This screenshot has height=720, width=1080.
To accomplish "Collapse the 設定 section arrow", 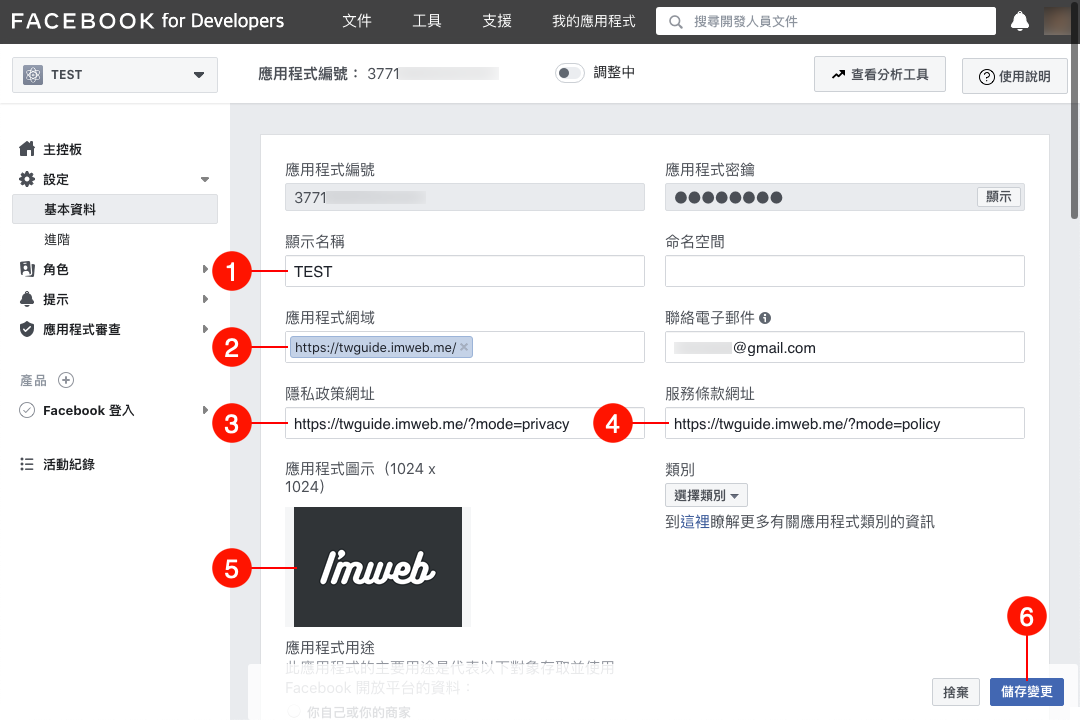I will pyautogui.click(x=205, y=180).
